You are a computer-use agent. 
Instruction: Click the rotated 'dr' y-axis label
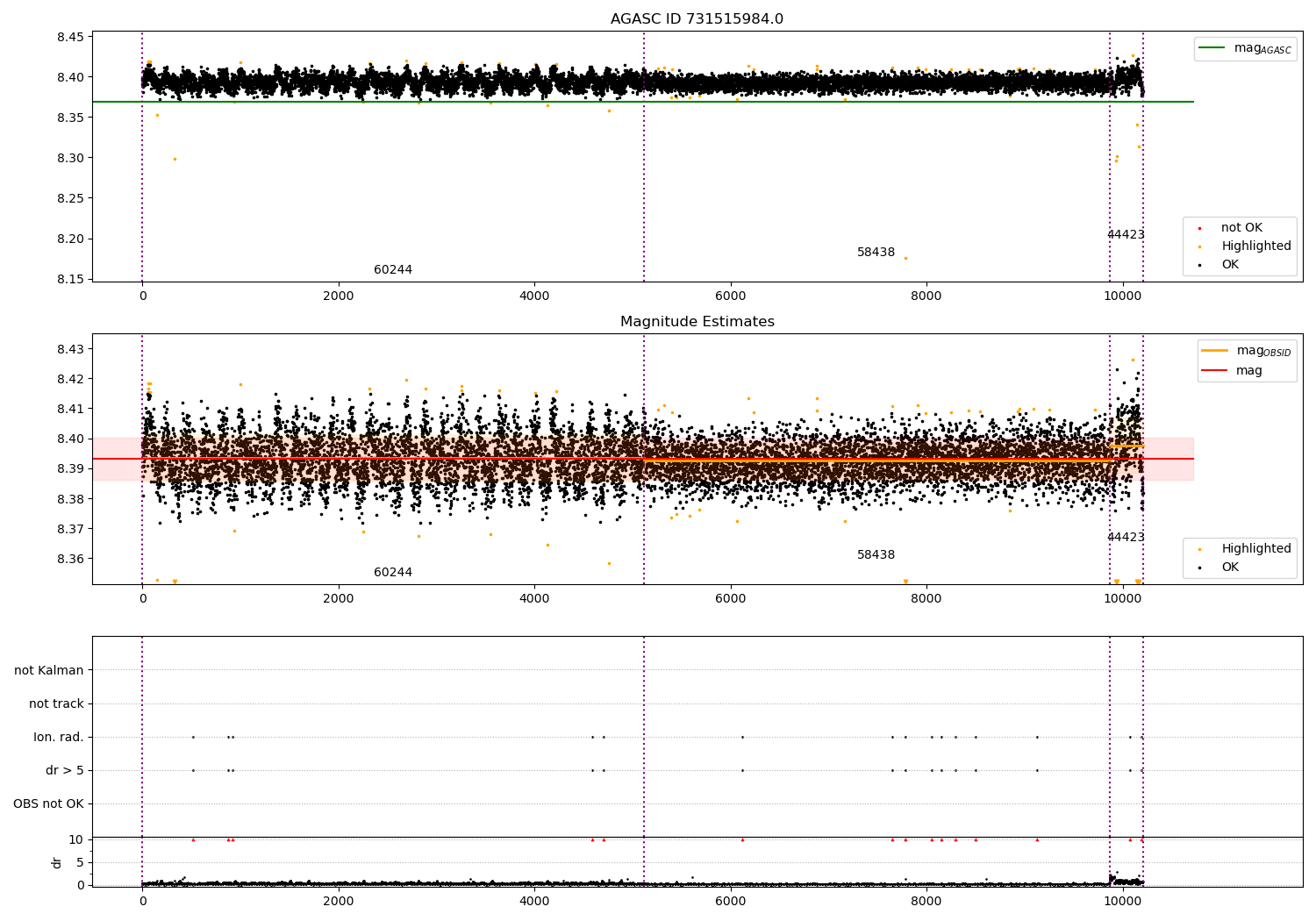click(x=57, y=862)
